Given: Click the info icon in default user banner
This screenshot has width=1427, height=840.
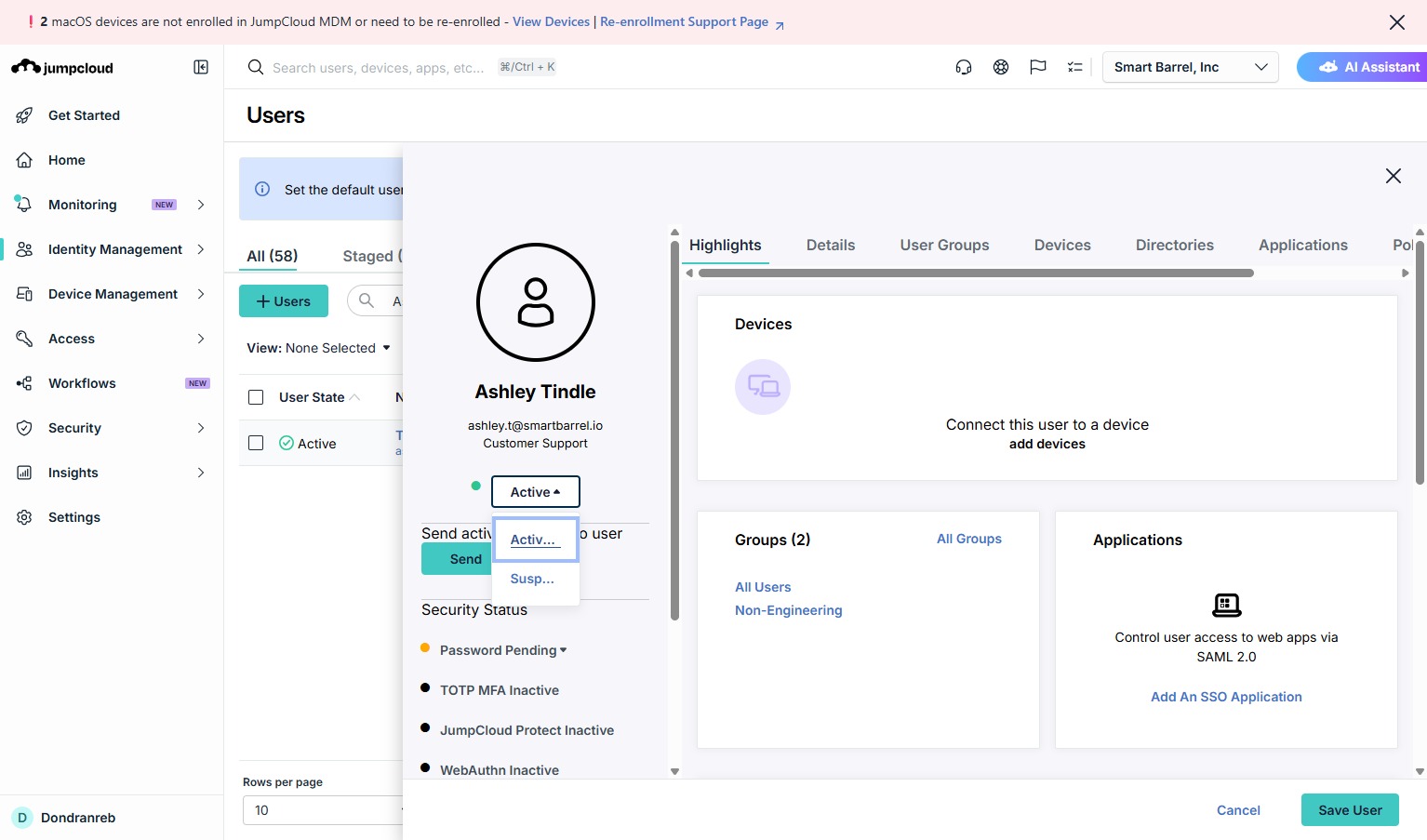Looking at the screenshot, I should [x=262, y=189].
